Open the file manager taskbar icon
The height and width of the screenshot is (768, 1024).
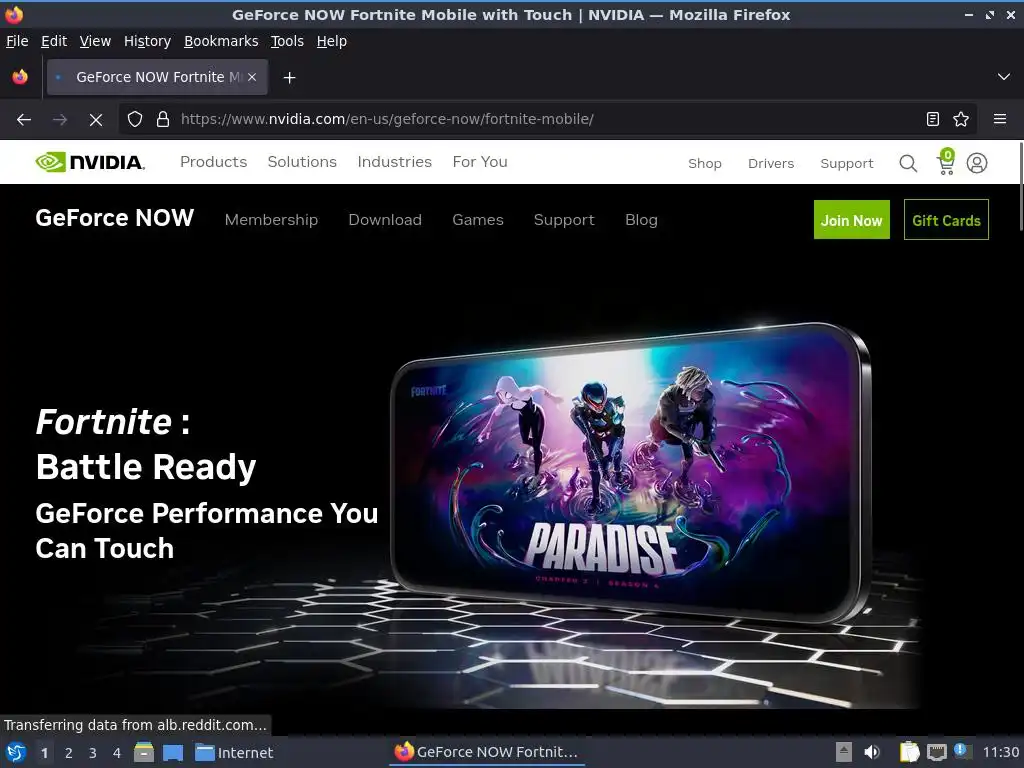click(144, 753)
